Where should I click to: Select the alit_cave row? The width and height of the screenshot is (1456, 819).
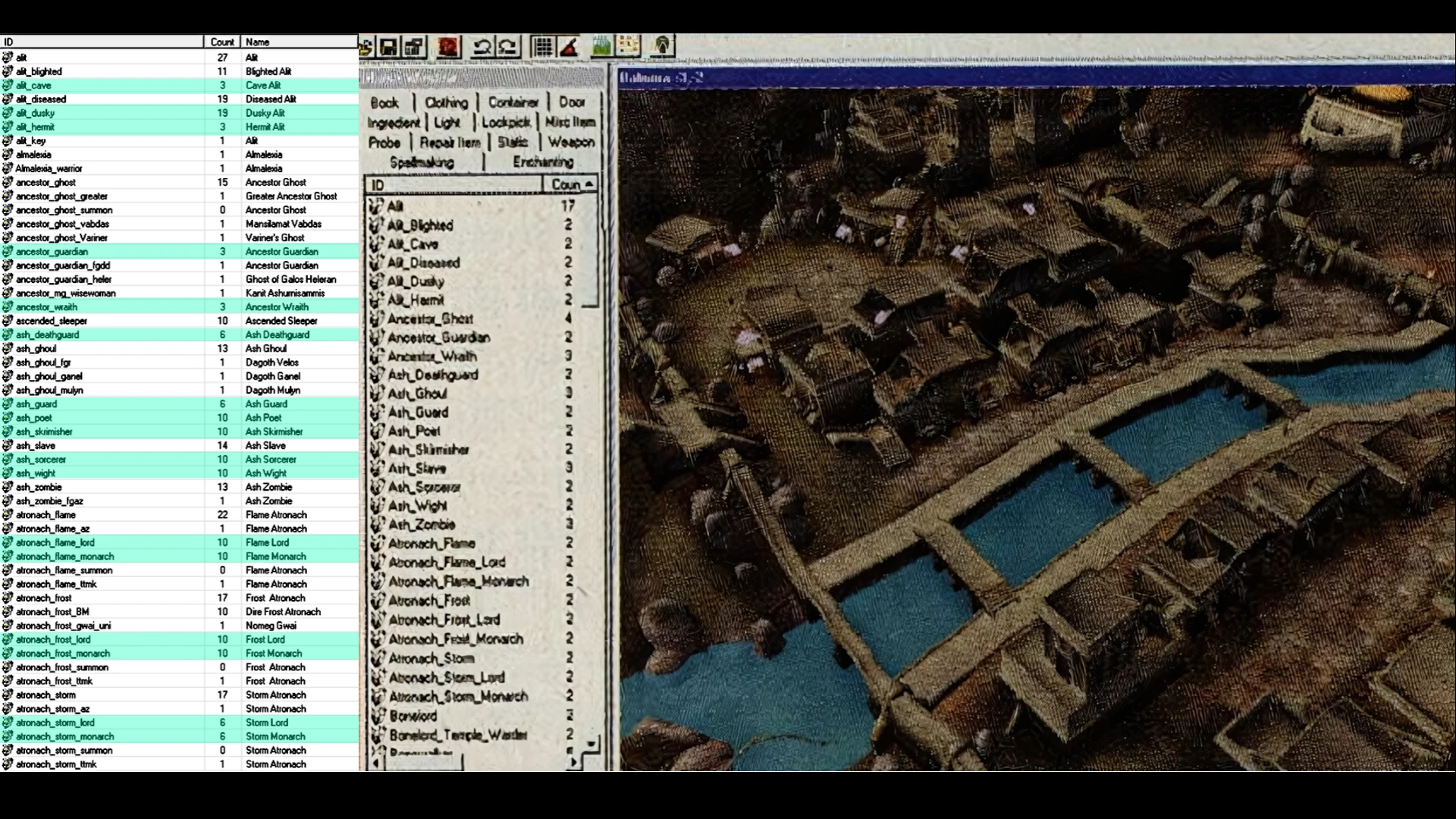179,86
